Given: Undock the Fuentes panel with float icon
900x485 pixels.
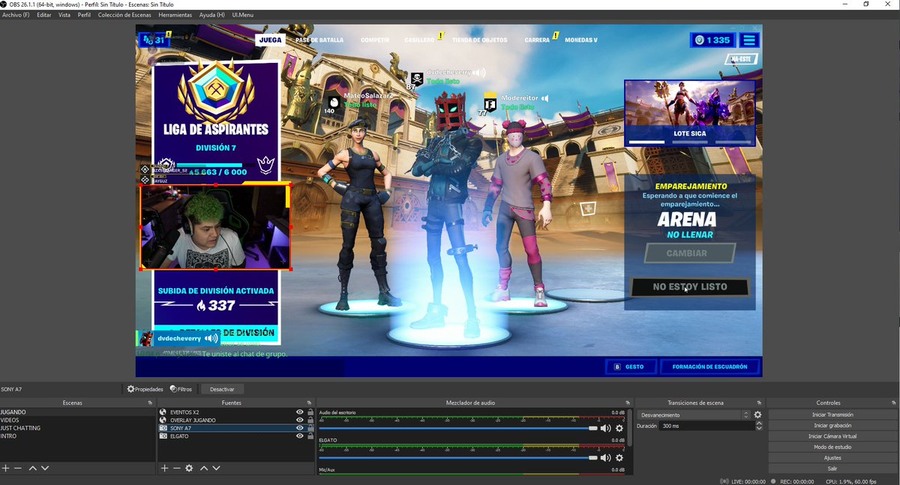Looking at the screenshot, I should [309, 403].
